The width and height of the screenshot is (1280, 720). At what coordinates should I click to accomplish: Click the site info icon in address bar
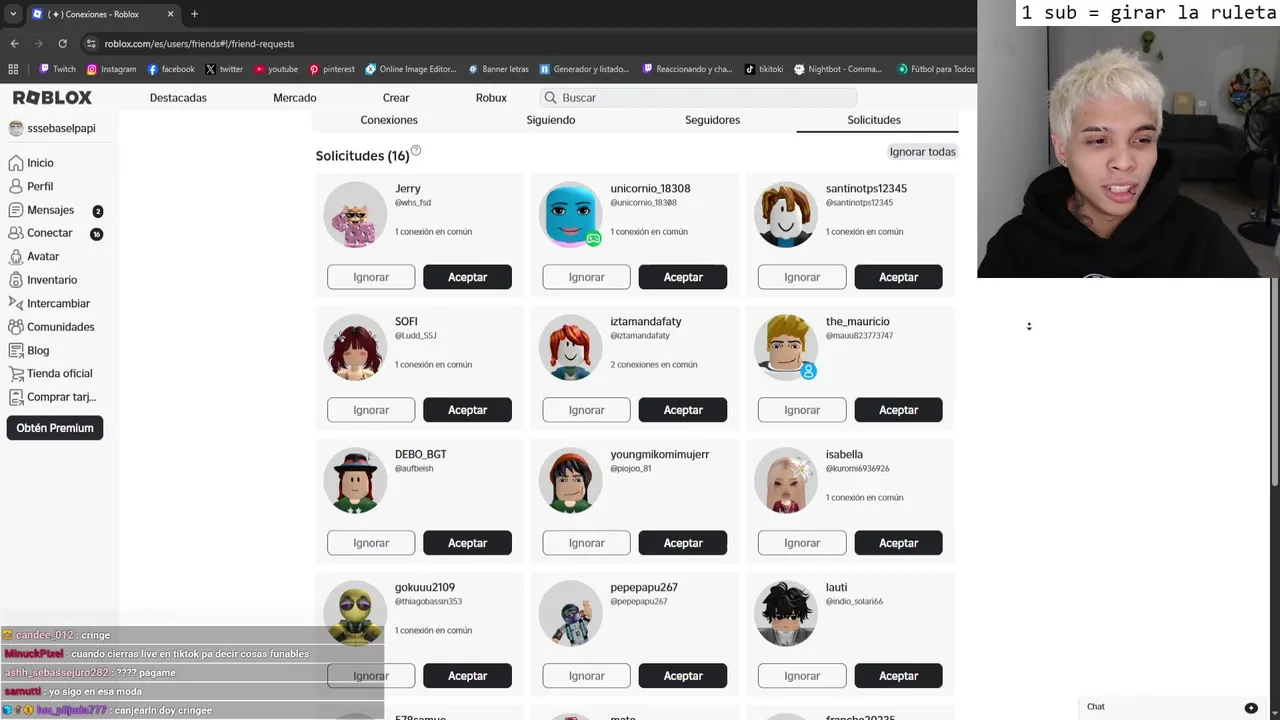tap(92, 44)
